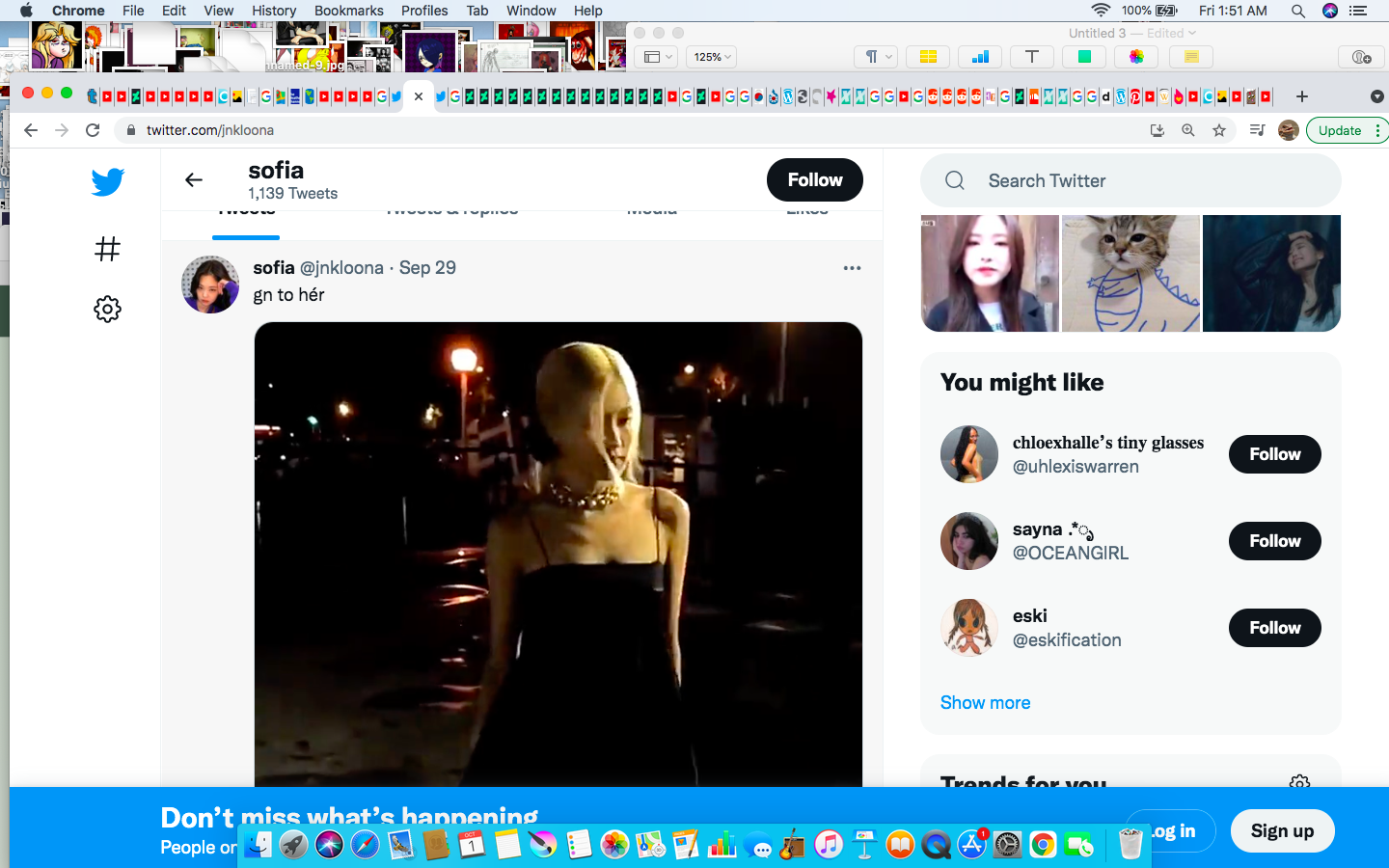Screen dimensions: 1389x868
Task: Open the Chrome profile avatar
Action: [x=1288, y=130]
